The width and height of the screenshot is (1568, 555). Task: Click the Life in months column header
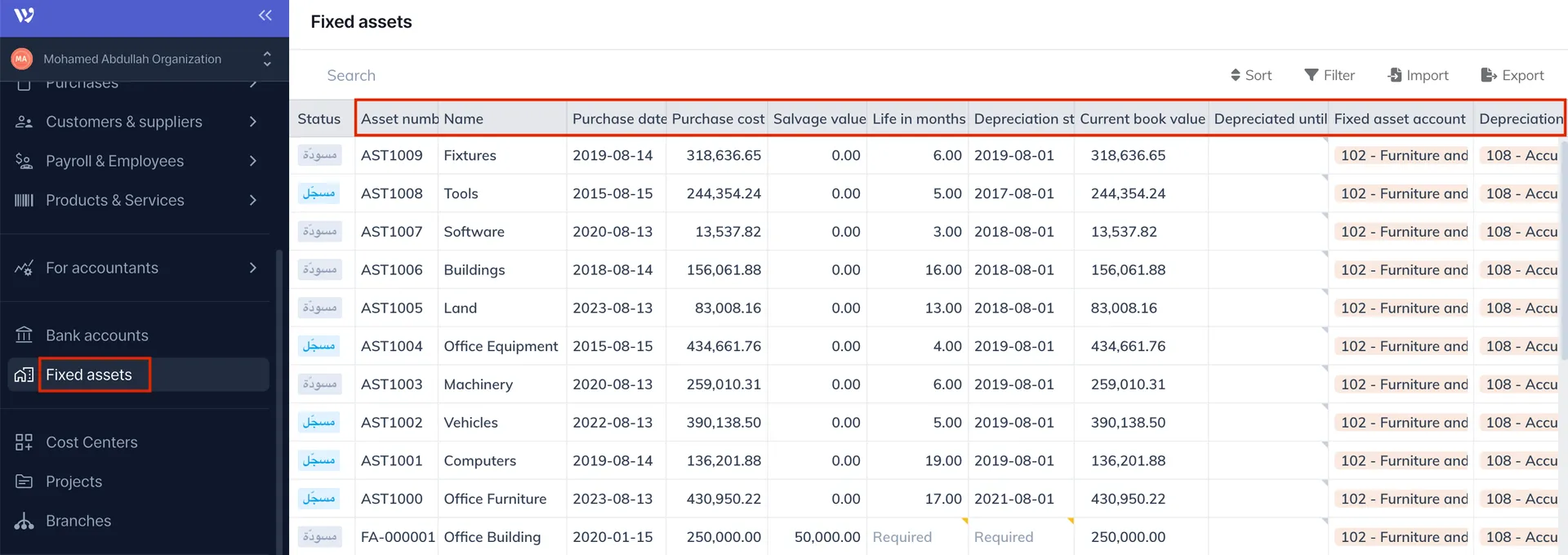tap(918, 118)
